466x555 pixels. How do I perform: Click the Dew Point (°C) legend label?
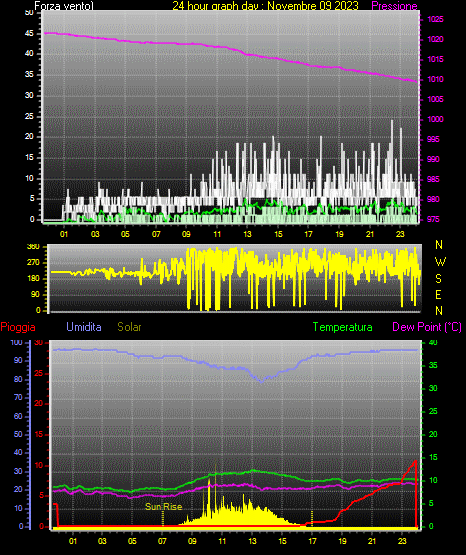[427, 327]
